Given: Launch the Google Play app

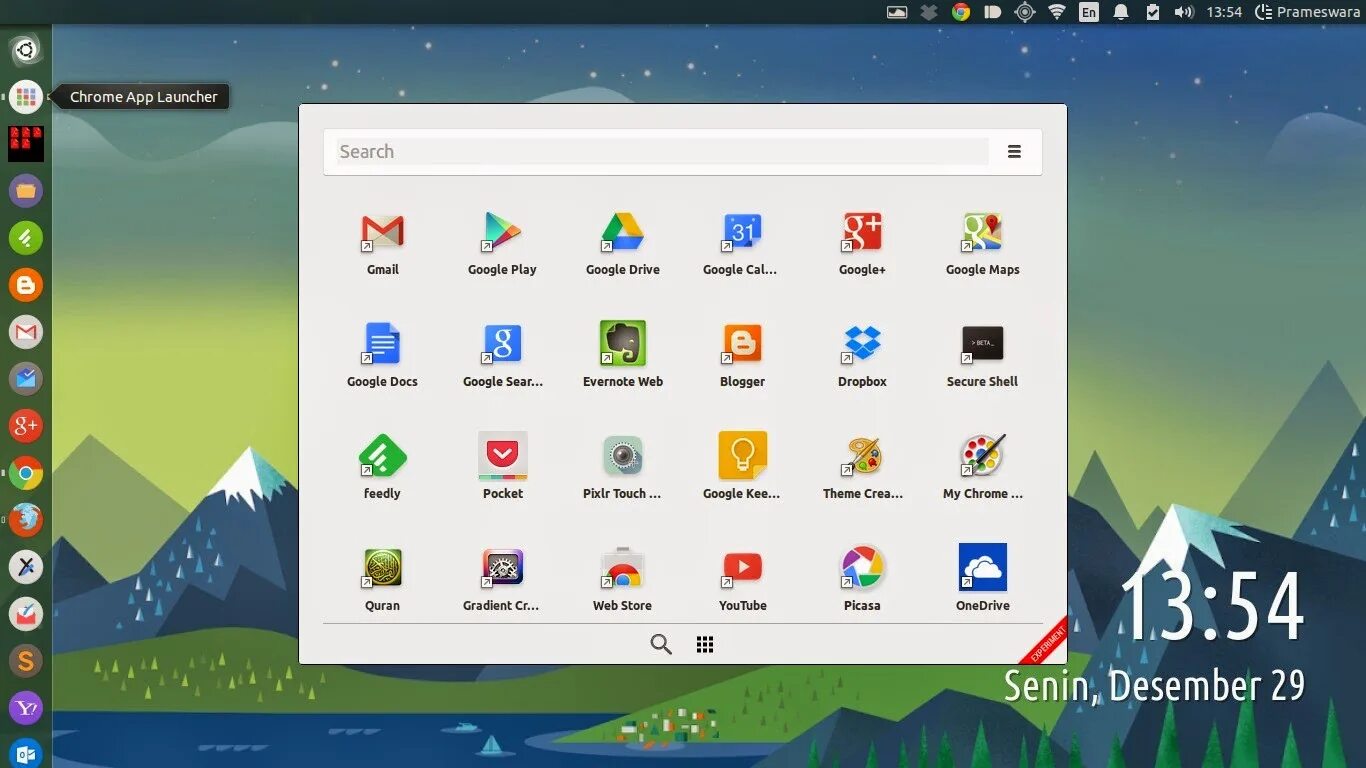Looking at the screenshot, I should tap(502, 233).
